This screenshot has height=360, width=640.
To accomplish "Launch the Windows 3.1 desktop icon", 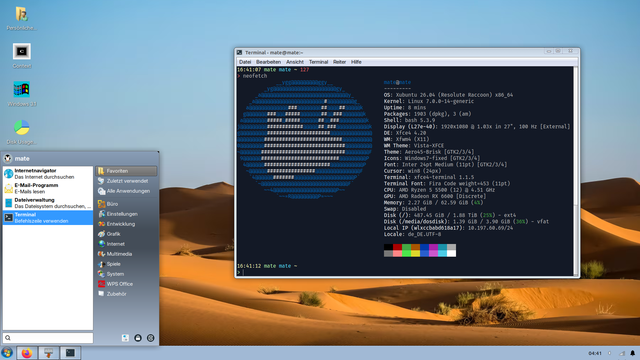I will point(21,89).
